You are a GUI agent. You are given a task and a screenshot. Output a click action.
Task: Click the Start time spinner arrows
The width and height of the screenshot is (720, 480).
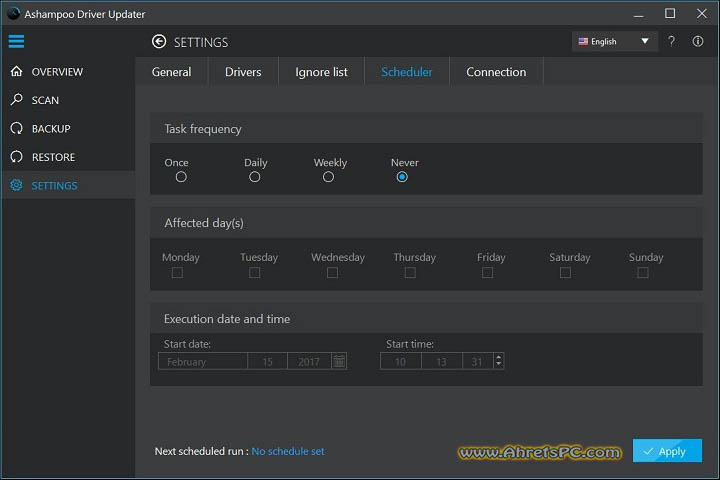click(499, 361)
